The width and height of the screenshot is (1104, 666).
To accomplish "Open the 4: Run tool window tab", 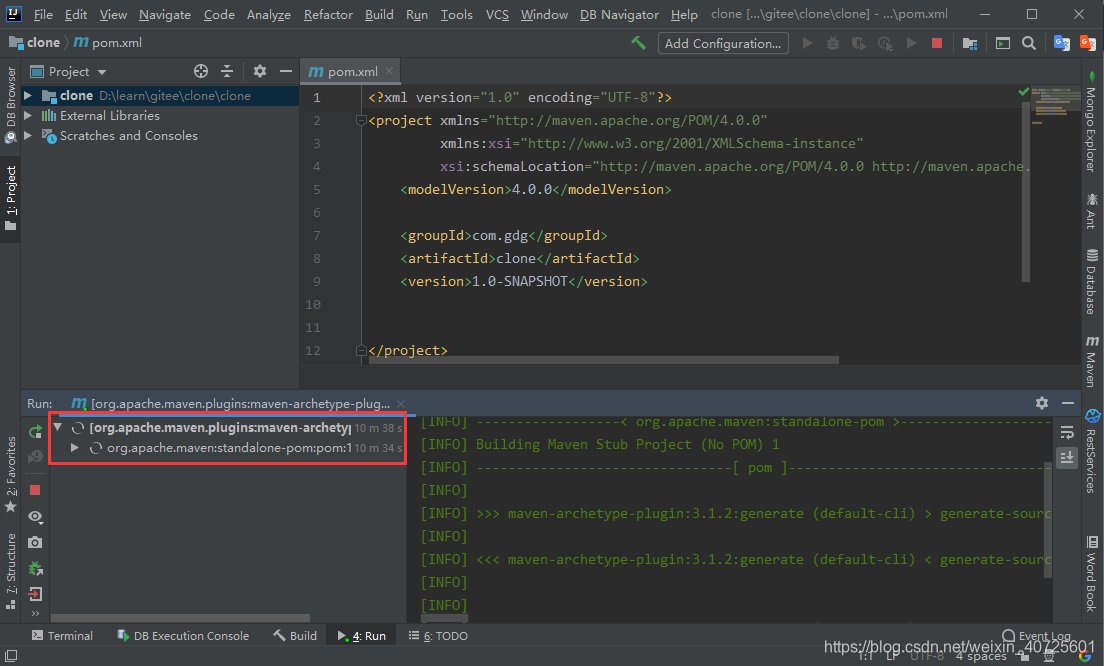I will click(x=362, y=636).
